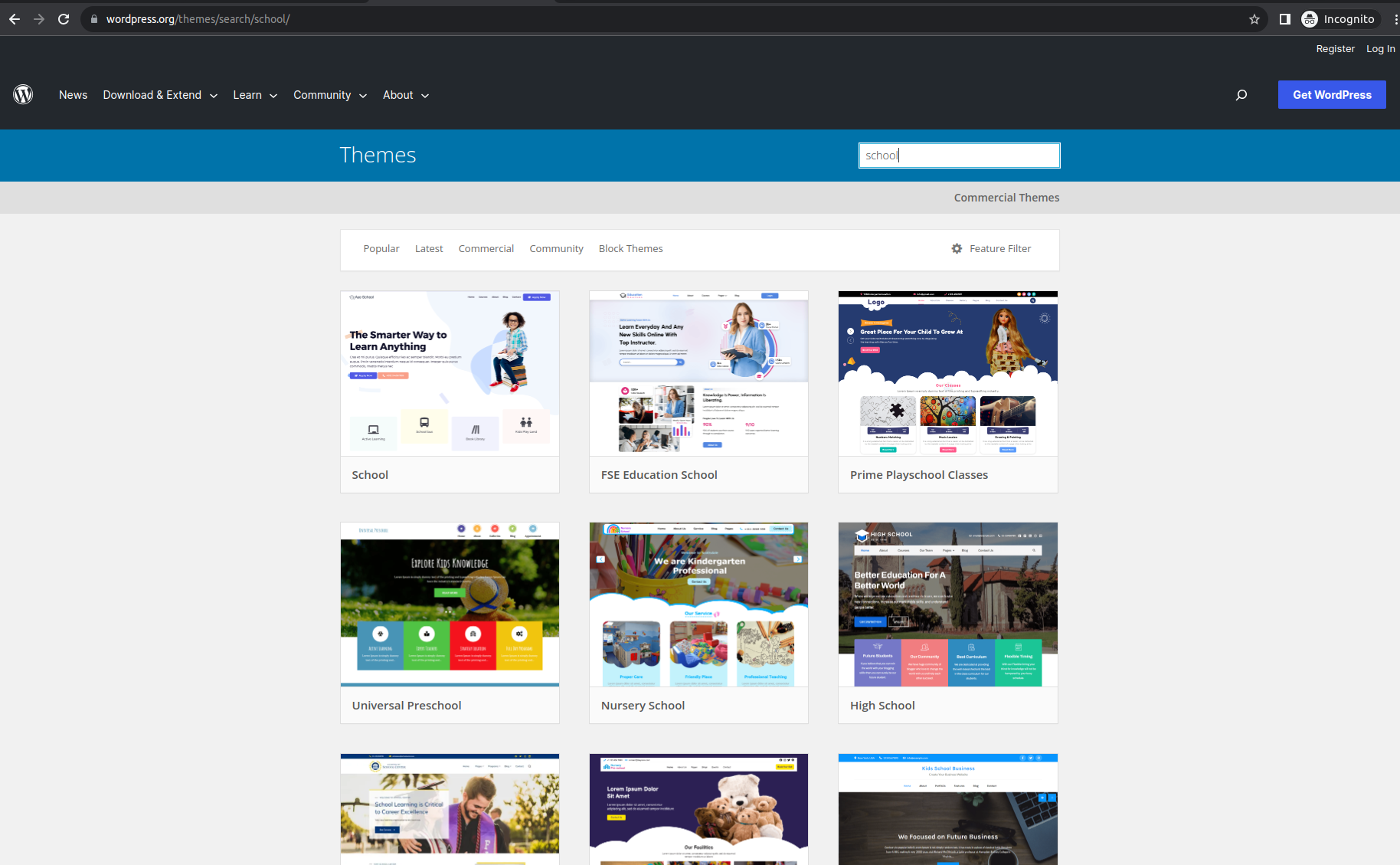
Task: Click the Feature Filter text
Action: point(999,248)
